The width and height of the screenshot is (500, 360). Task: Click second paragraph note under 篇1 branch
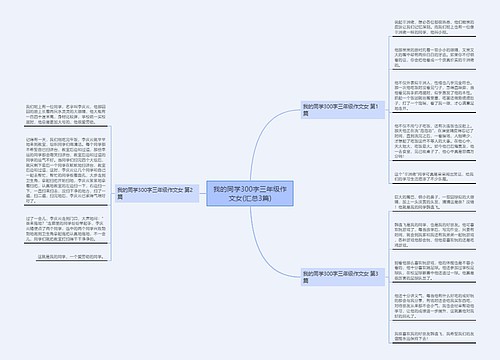[434, 58]
